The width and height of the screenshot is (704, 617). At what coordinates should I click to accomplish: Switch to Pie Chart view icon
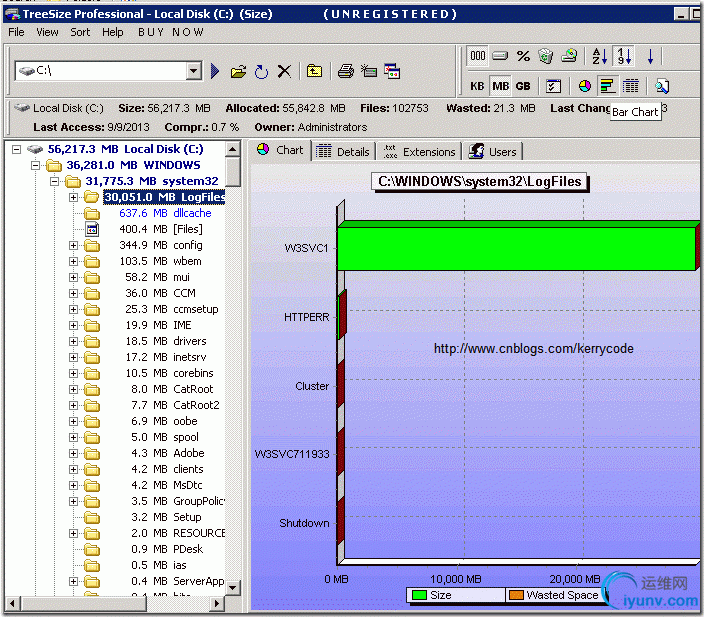(585, 86)
